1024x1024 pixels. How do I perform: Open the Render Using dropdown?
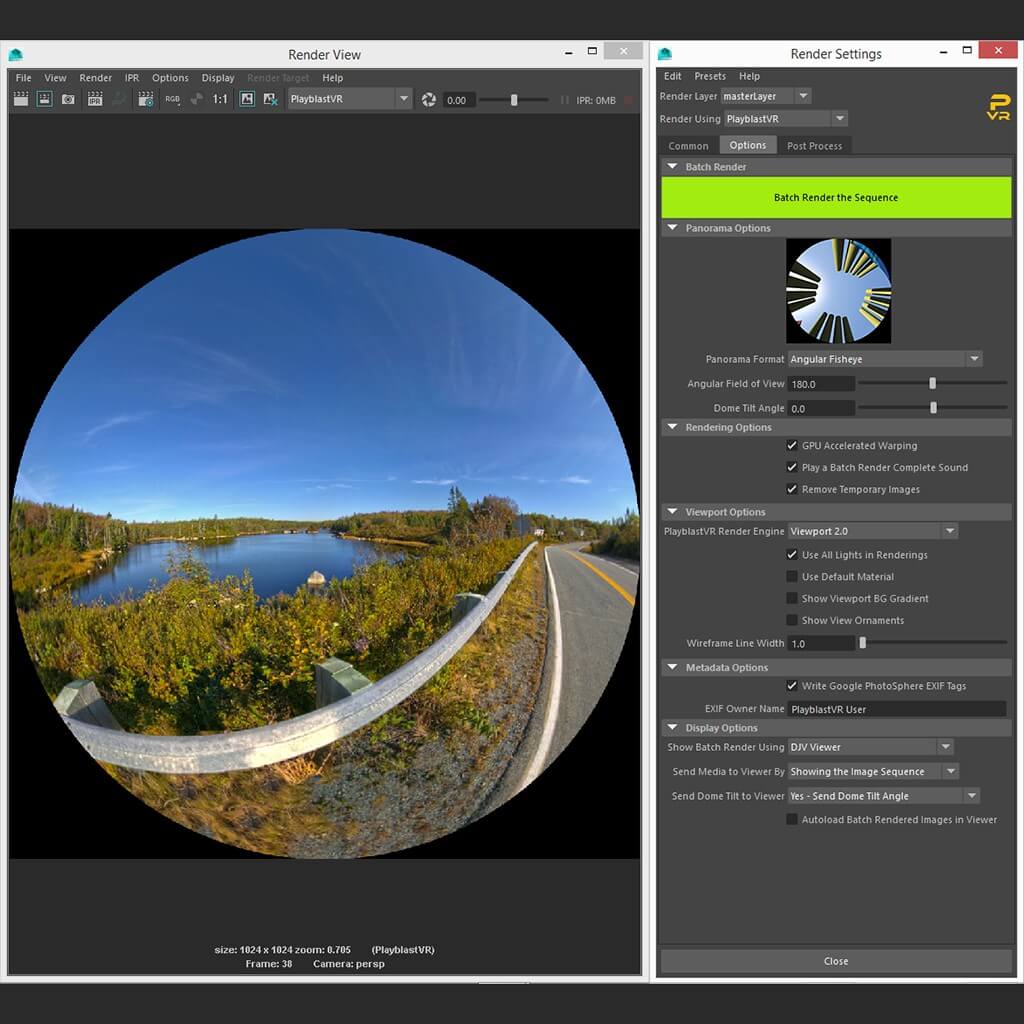coord(786,119)
